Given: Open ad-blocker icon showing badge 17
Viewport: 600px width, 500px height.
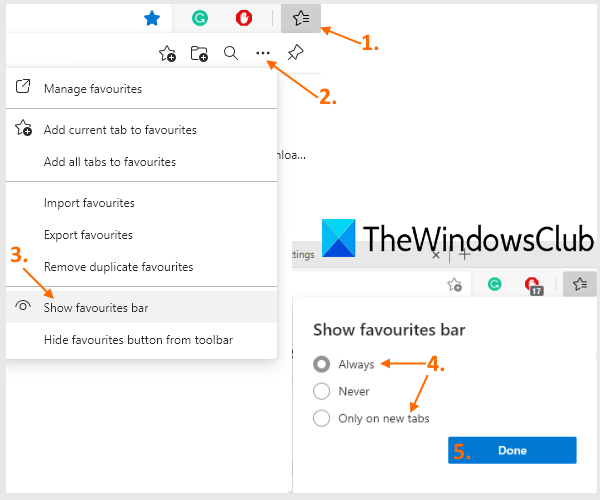Looking at the screenshot, I should click(534, 286).
